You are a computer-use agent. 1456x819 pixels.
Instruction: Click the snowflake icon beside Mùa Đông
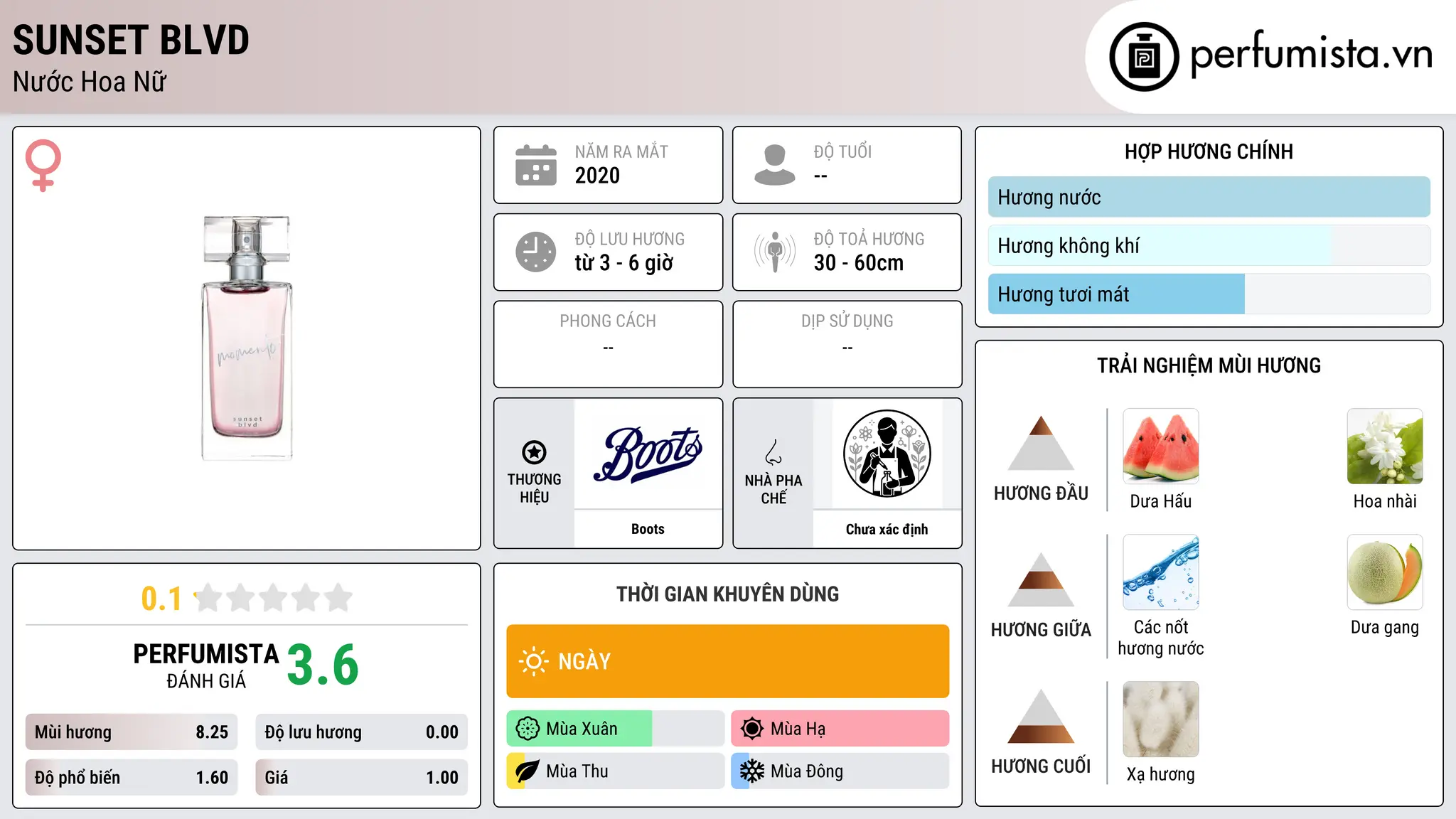[x=752, y=771]
